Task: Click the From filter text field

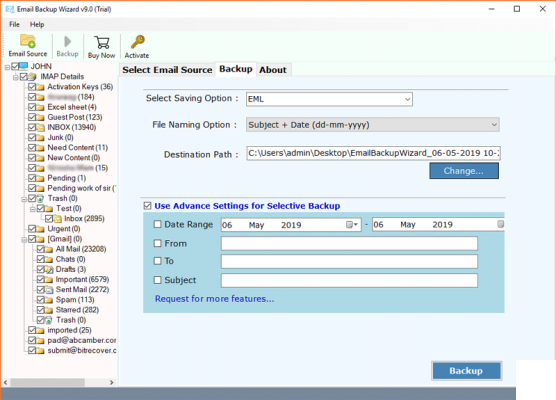Action: pyautogui.click(x=349, y=244)
